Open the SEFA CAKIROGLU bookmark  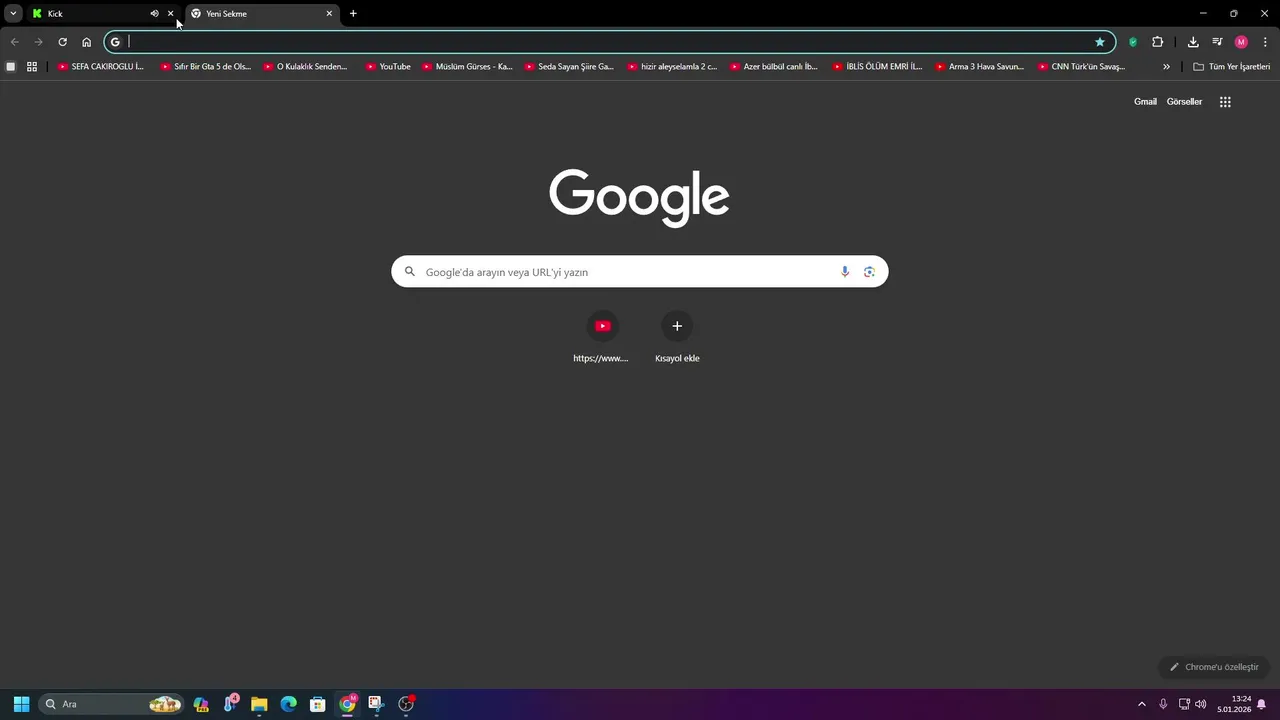coord(101,67)
